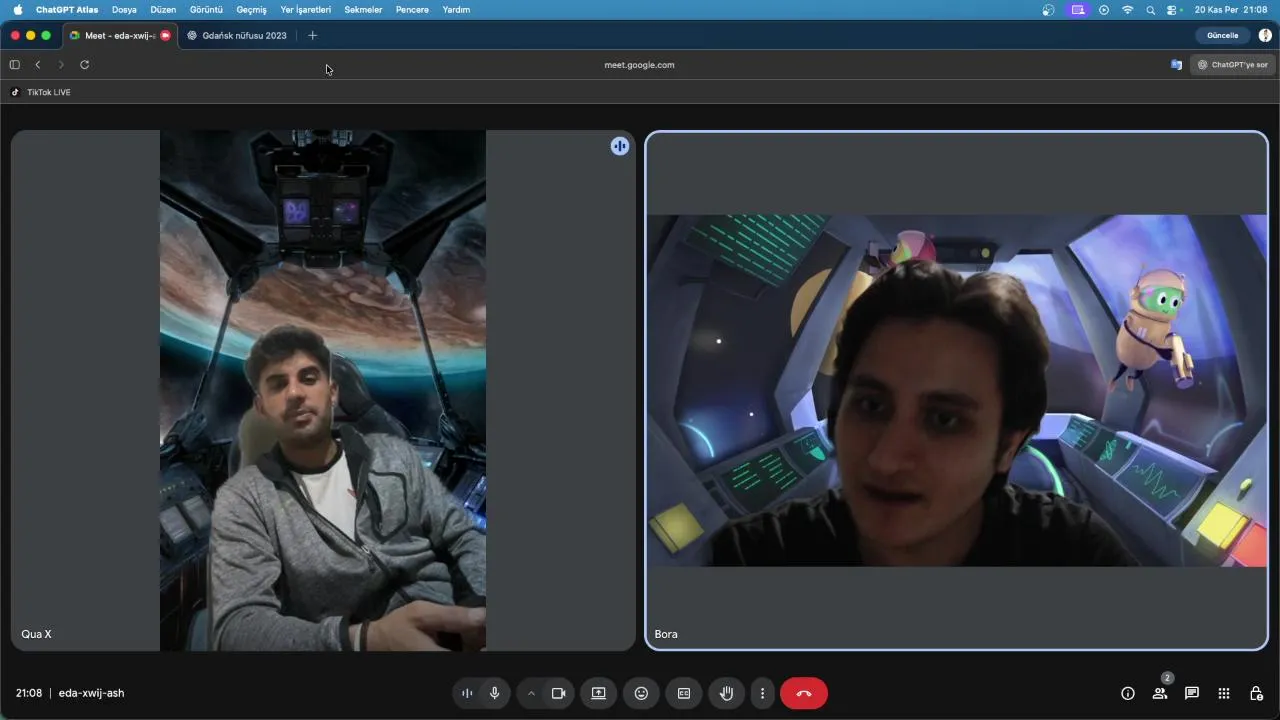Click the globe menu bar icon
The width and height of the screenshot is (1280, 720).
1048,10
